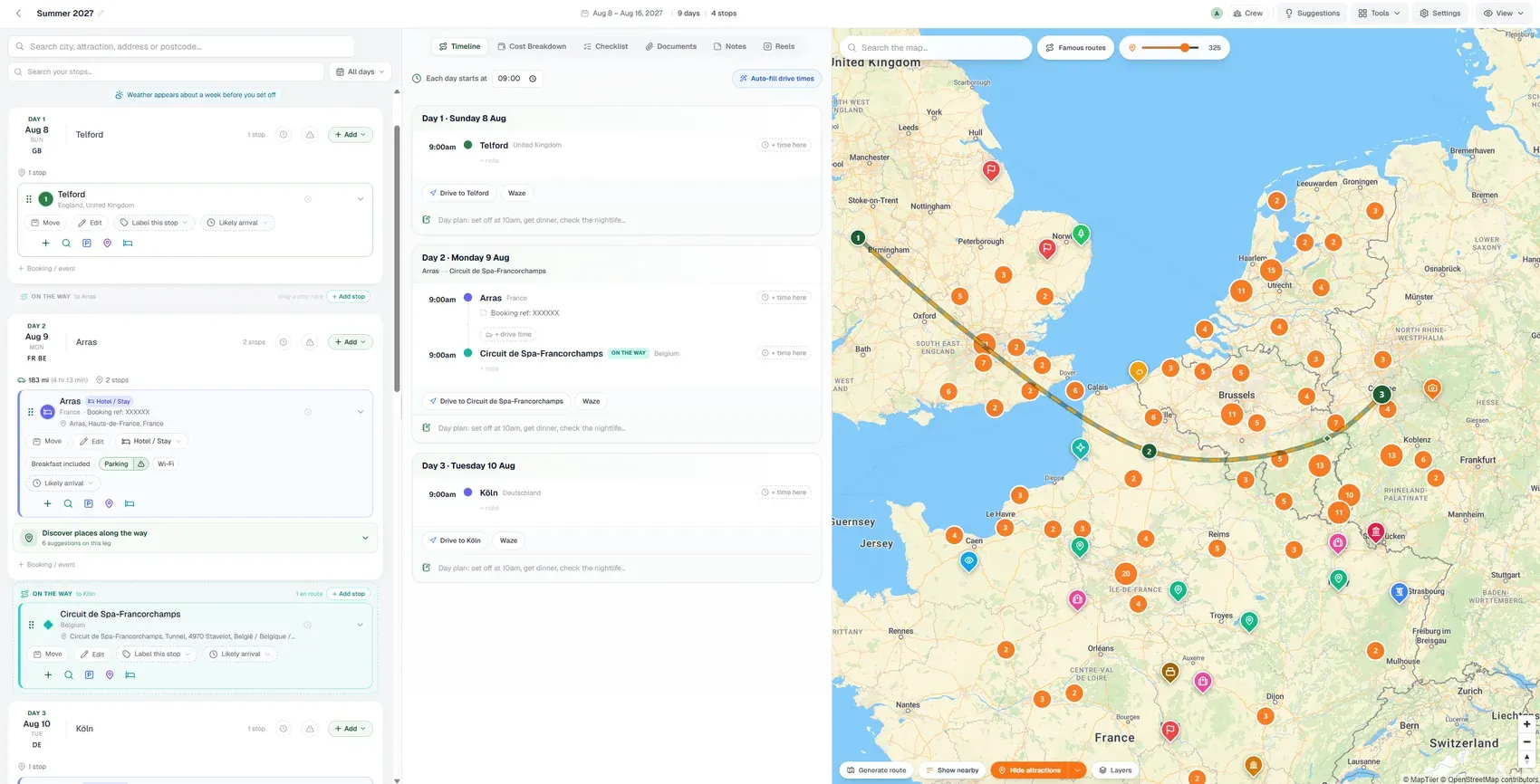Click the Search the map field
The height and width of the screenshot is (784, 1540).
tap(936, 48)
